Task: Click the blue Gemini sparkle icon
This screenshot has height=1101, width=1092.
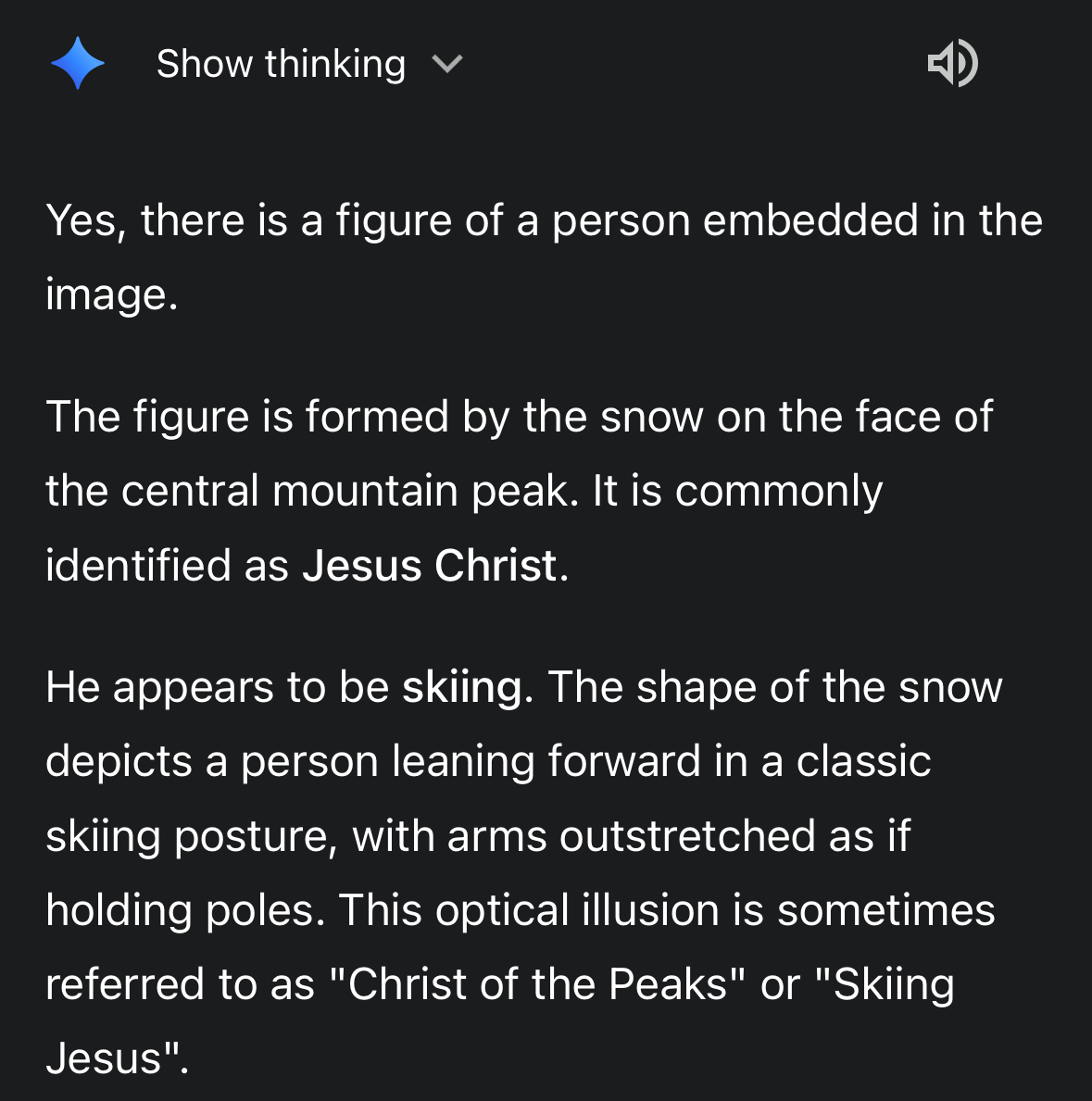Action: [78, 63]
